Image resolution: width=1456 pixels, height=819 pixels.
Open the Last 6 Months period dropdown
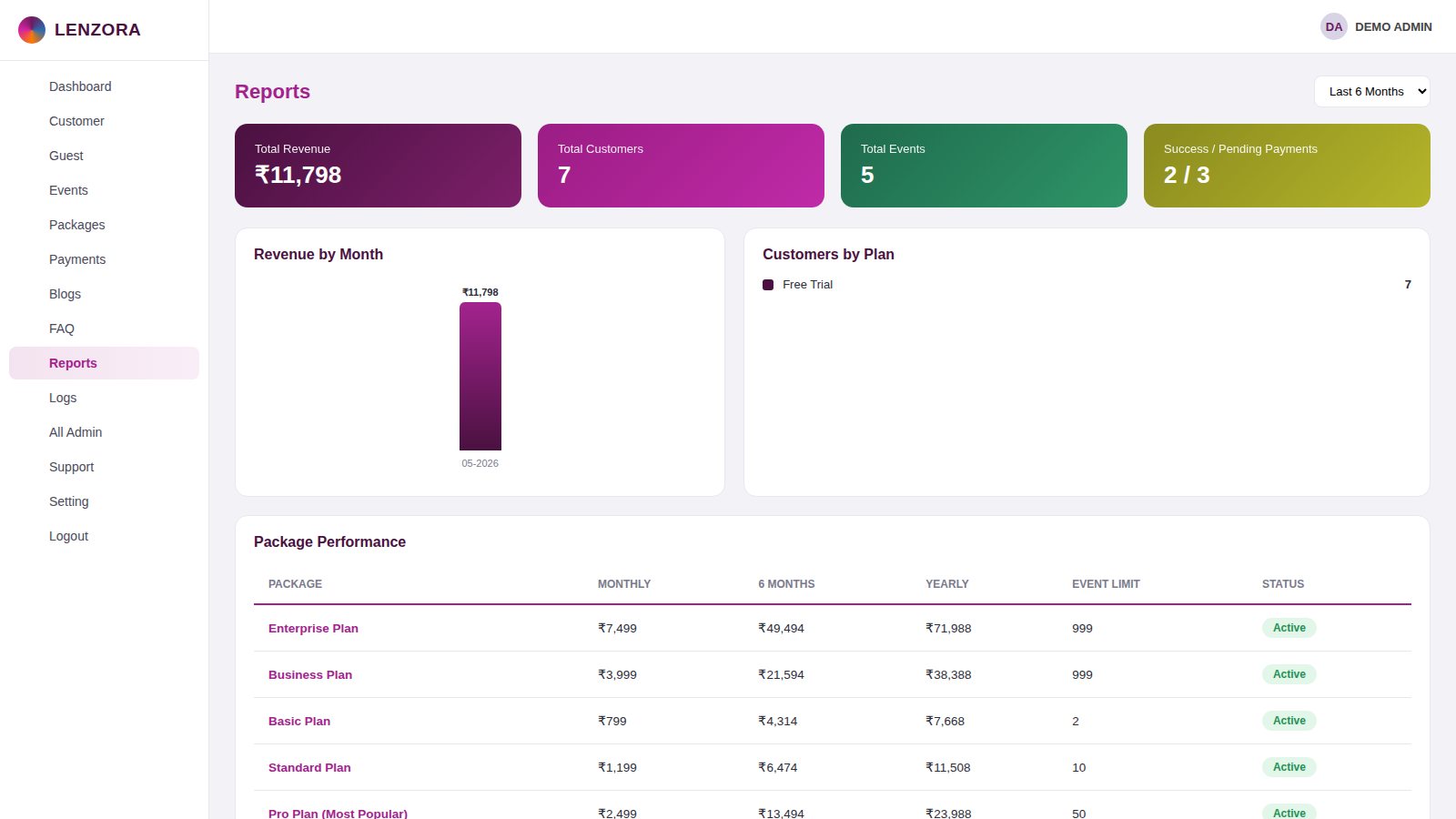tap(1372, 92)
